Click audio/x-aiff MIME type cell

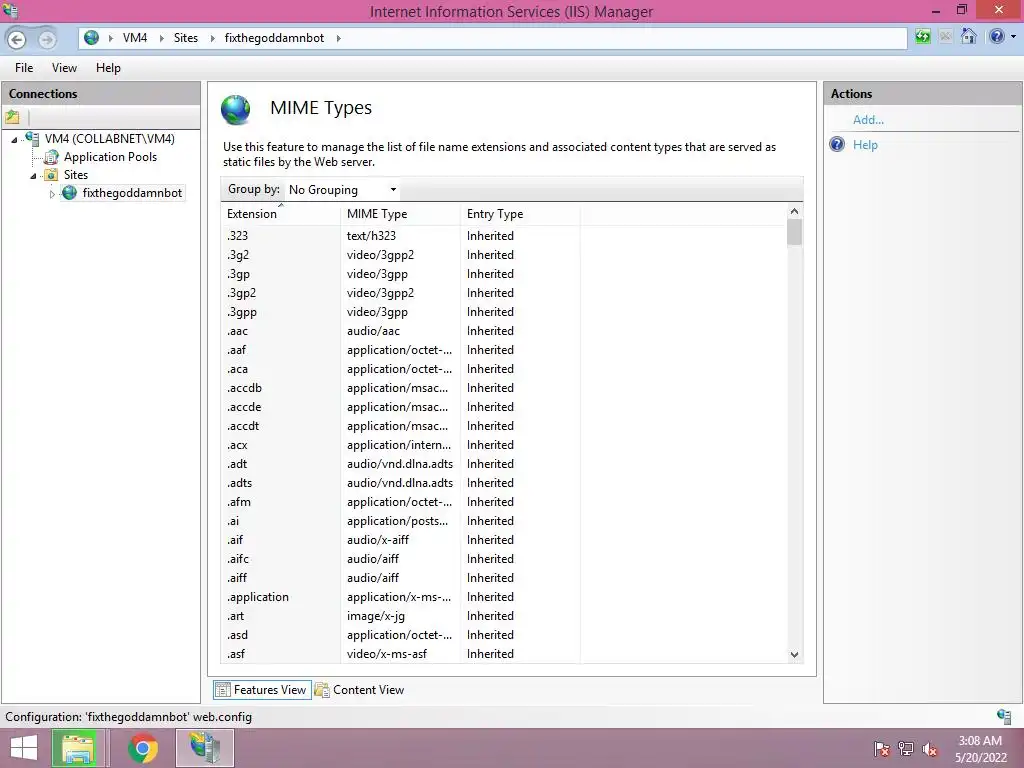point(377,540)
